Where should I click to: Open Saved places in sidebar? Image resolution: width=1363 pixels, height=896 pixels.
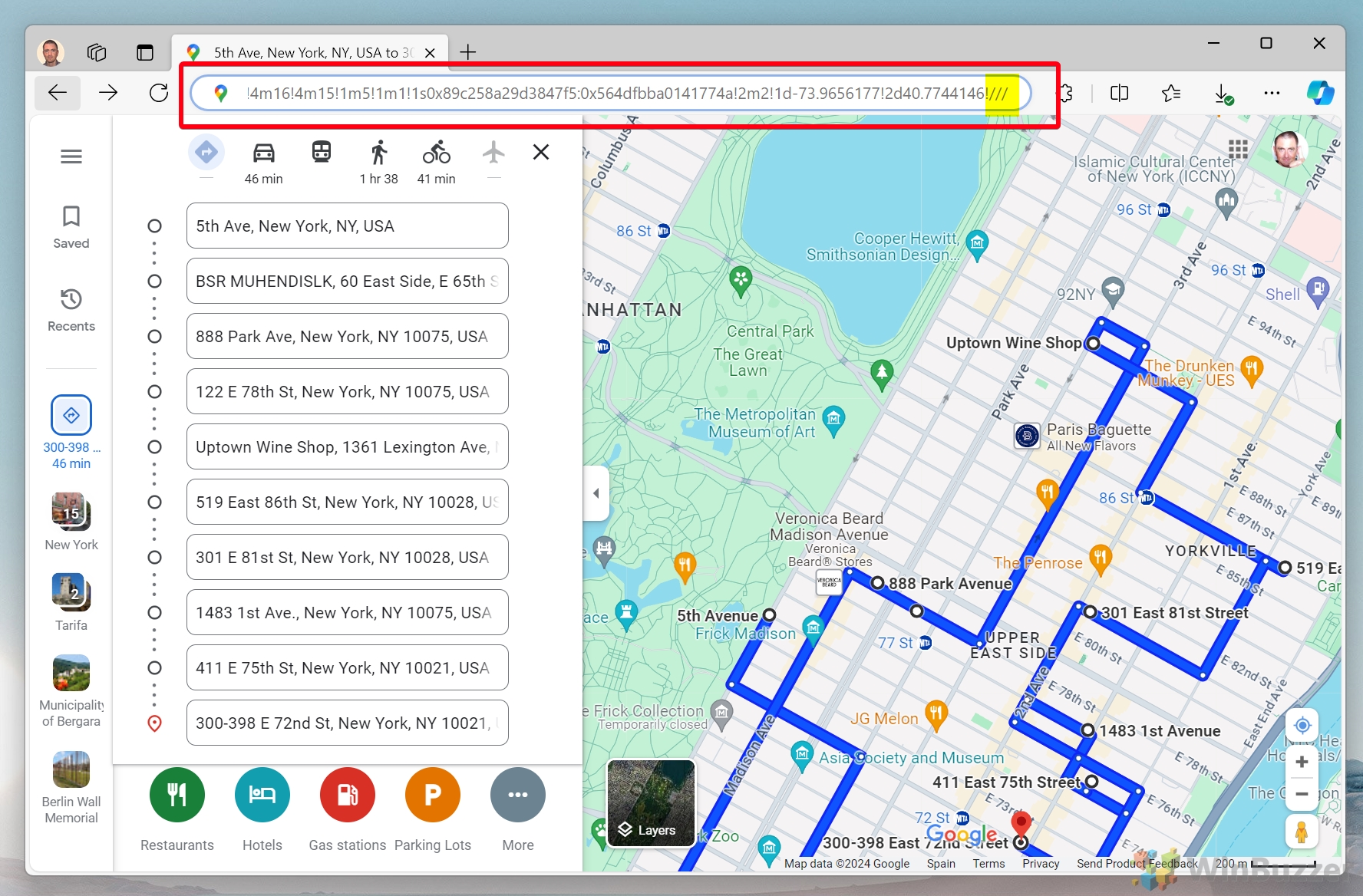(71, 226)
